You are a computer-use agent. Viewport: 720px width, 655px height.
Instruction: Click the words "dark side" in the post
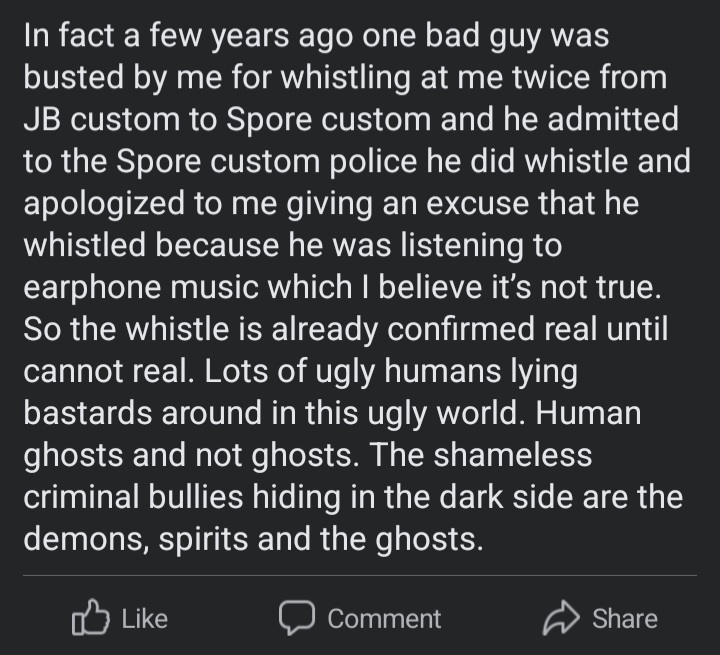(522, 498)
